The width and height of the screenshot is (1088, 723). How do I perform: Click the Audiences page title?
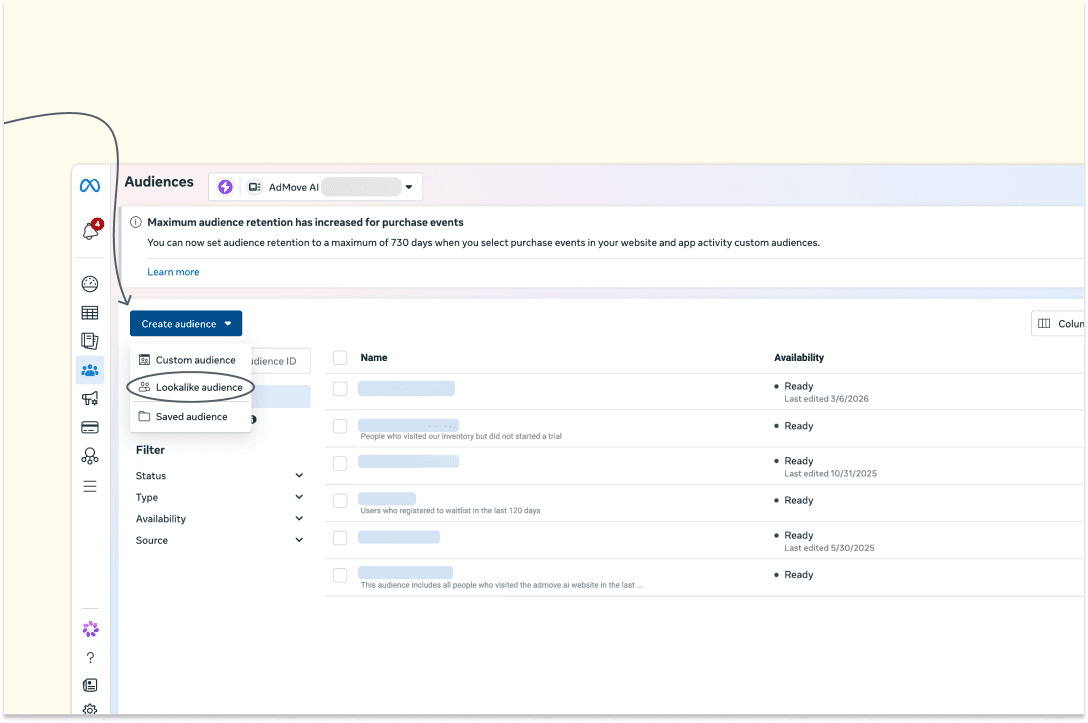tap(159, 182)
